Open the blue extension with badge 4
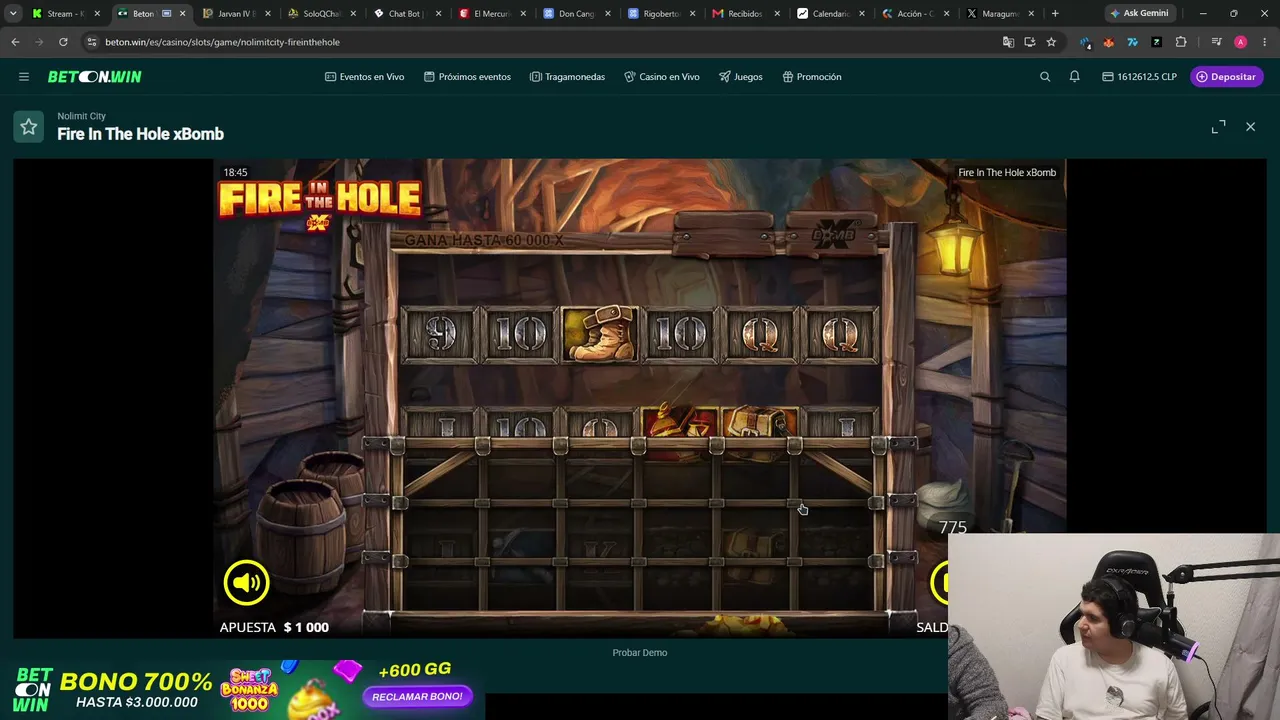 1085,42
